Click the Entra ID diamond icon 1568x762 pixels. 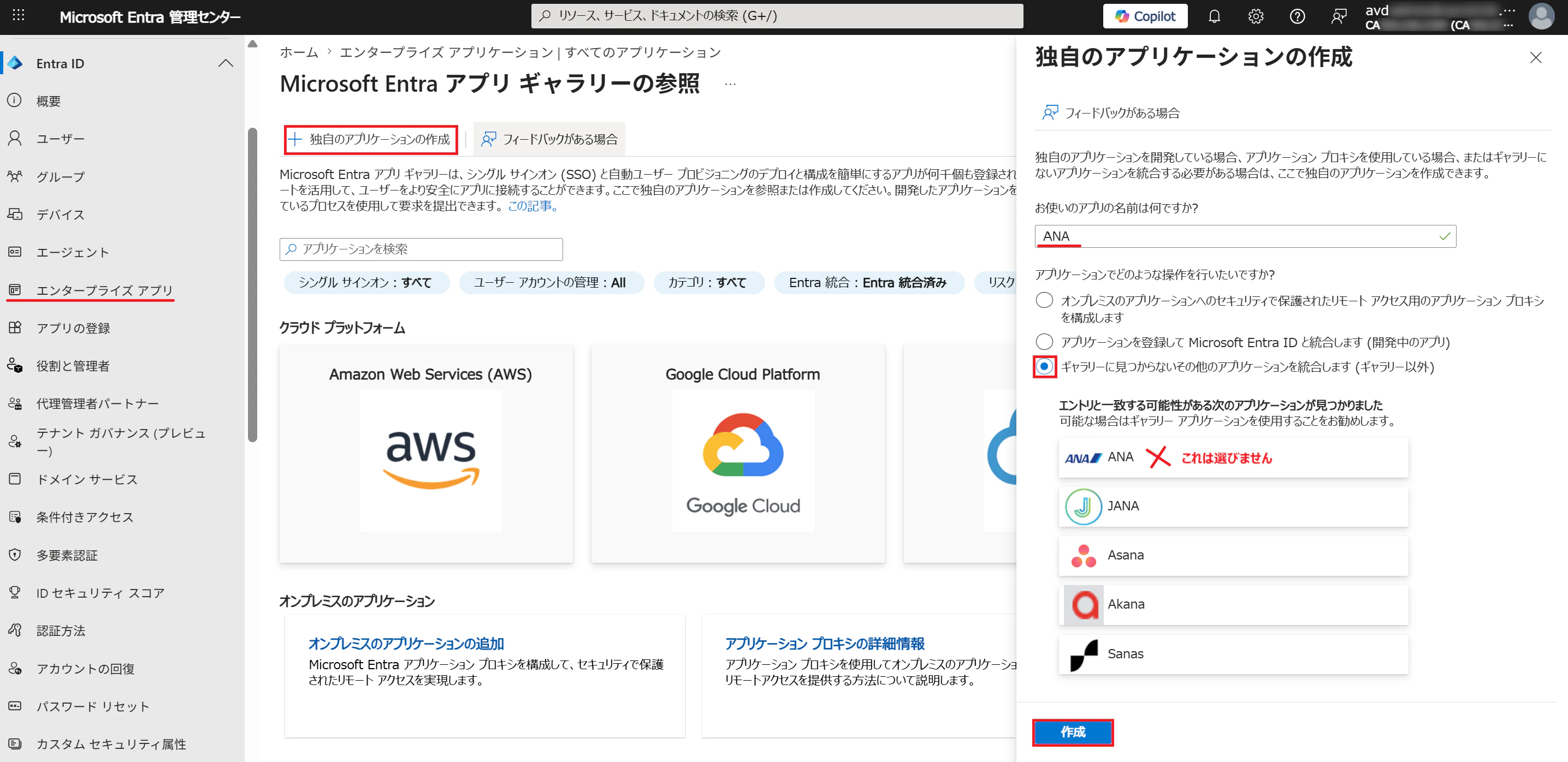[x=15, y=63]
